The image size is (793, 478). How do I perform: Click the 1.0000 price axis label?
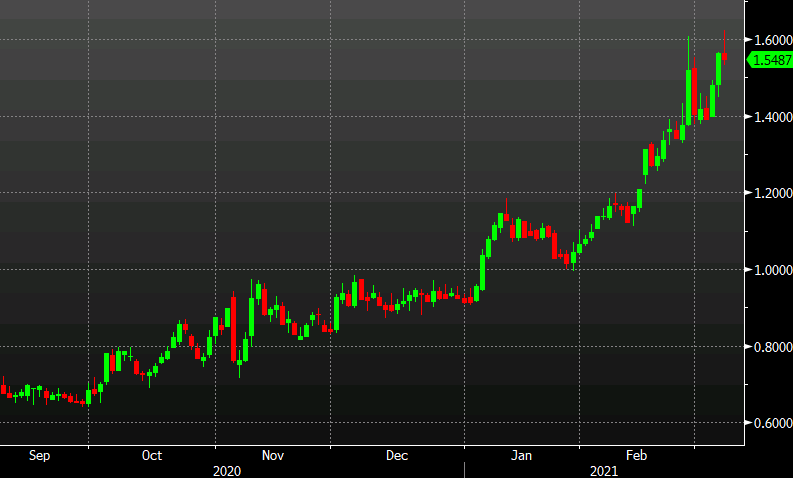tap(770, 270)
